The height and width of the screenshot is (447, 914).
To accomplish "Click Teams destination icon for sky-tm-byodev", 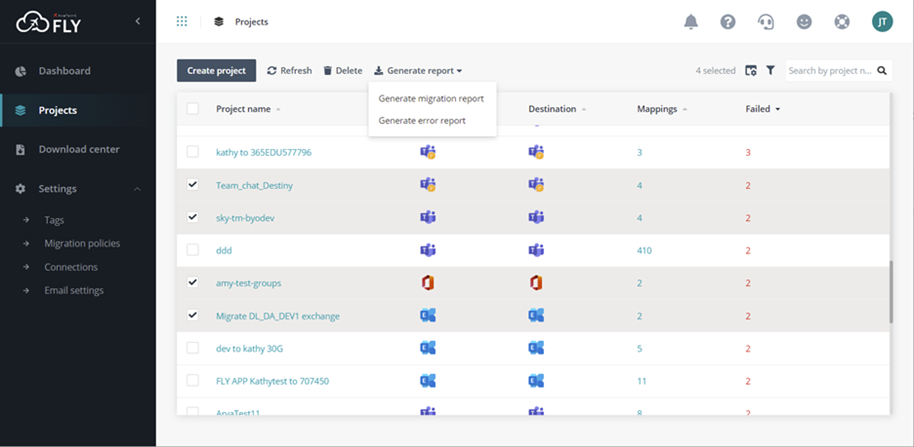I will [536, 218].
